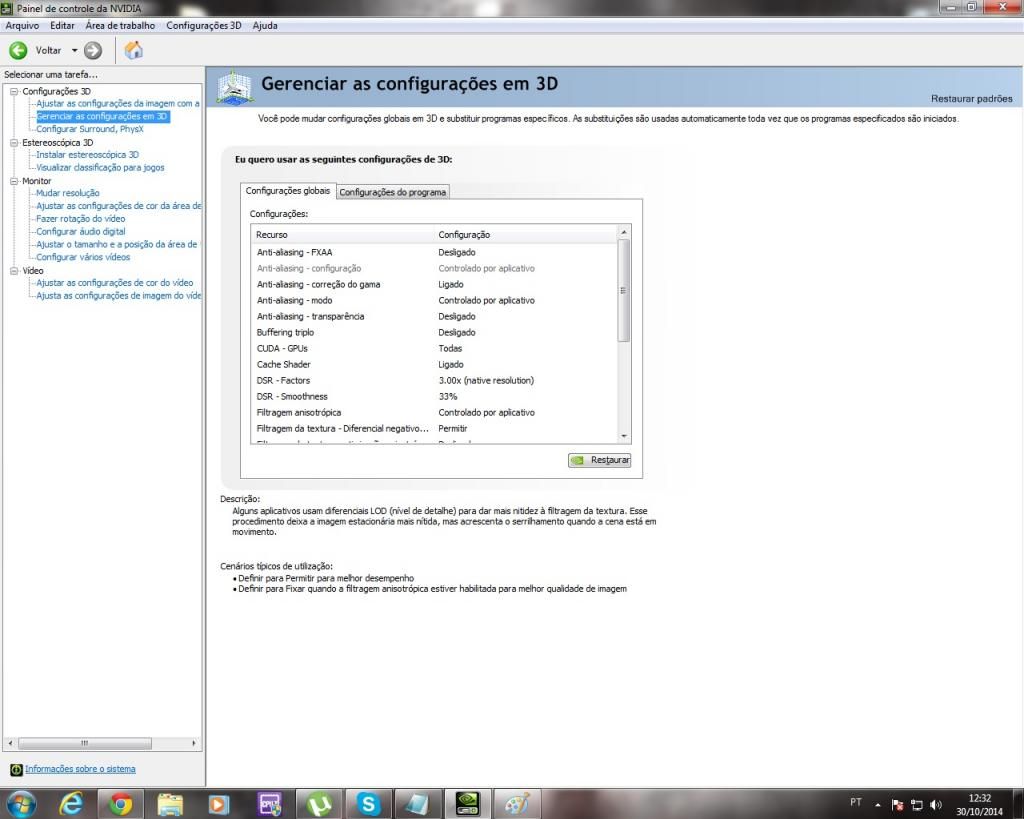Open Skype from the taskbar
Image resolution: width=1024 pixels, height=819 pixels.
click(x=368, y=804)
